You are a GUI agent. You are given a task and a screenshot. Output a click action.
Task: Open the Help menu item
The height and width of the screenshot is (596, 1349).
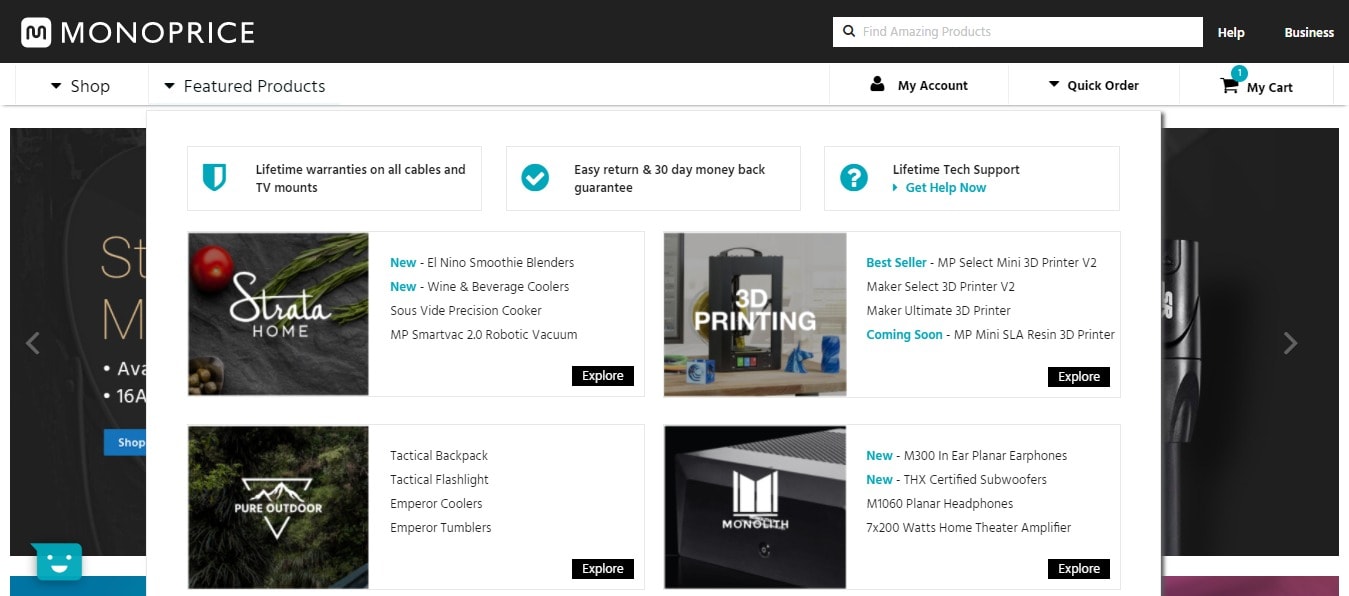pos(1231,32)
